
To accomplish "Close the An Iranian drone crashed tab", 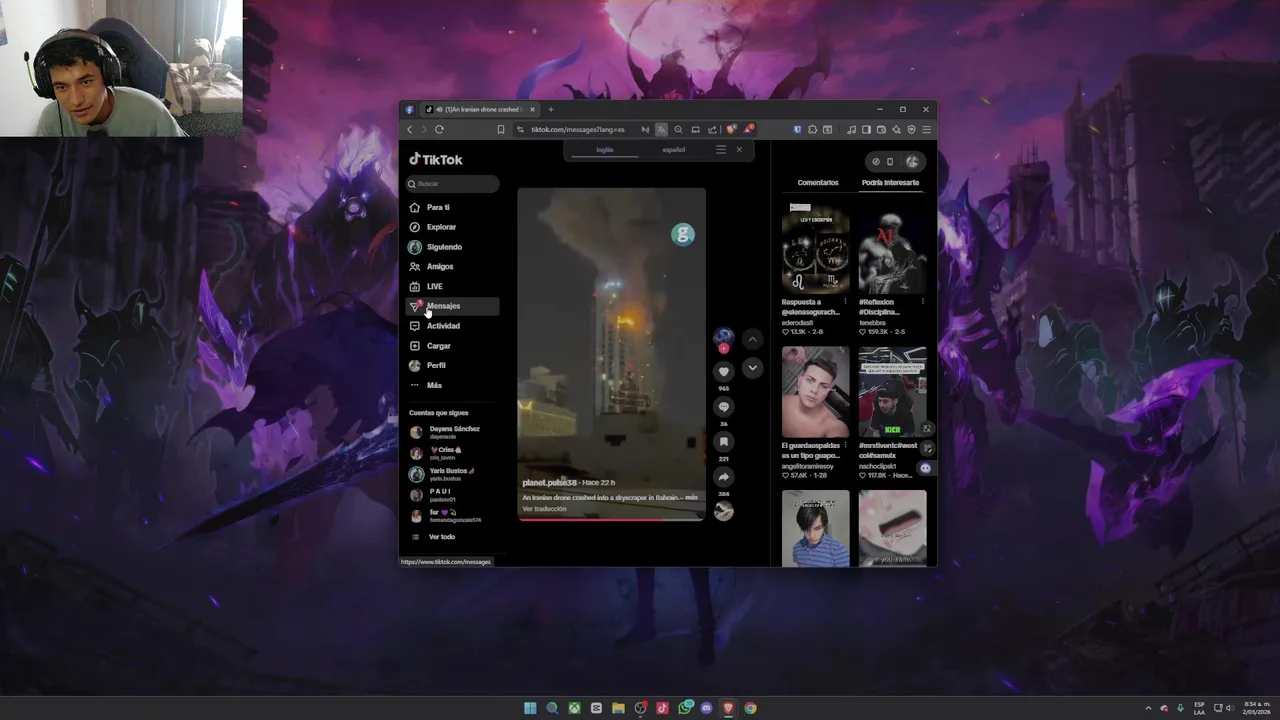I will coord(533,109).
